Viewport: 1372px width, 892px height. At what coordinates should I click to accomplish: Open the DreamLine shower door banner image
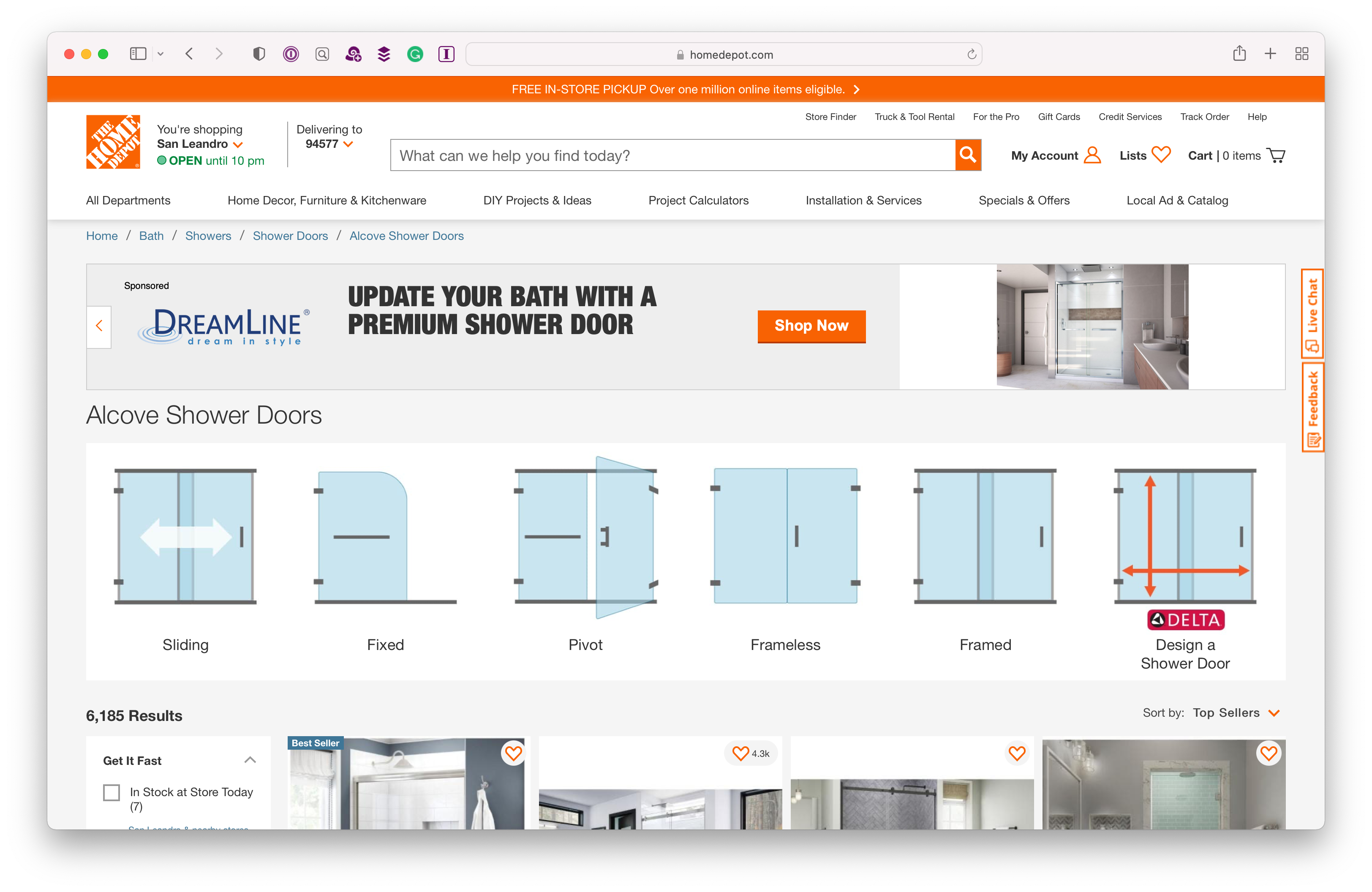pos(1092,327)
